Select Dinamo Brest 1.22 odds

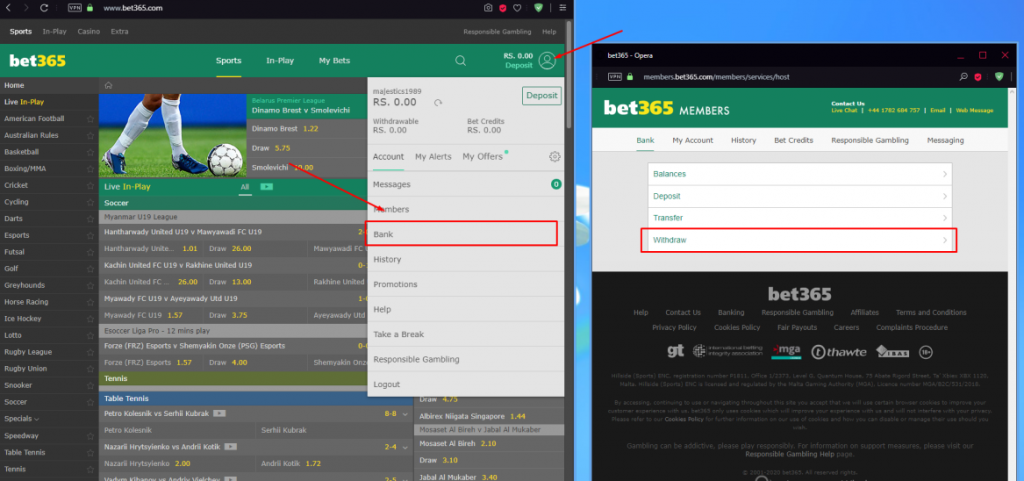click(x=307, y=129)
